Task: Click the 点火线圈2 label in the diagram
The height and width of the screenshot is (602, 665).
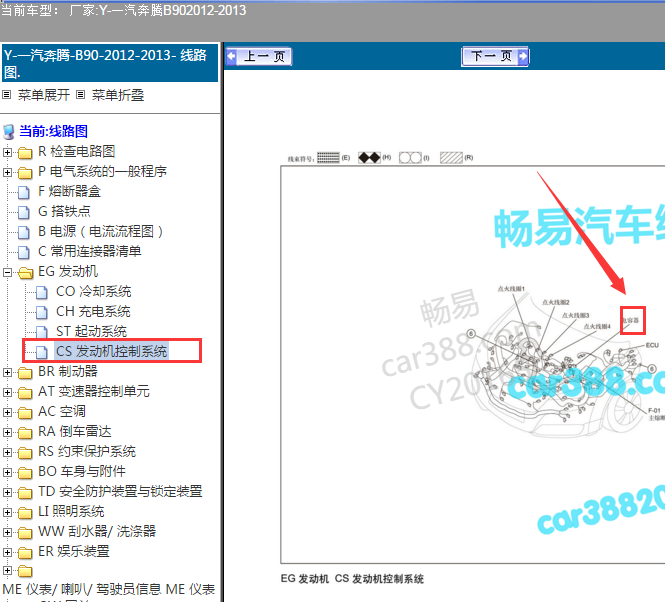Action: pyautogui.click(x=556, y=302)
